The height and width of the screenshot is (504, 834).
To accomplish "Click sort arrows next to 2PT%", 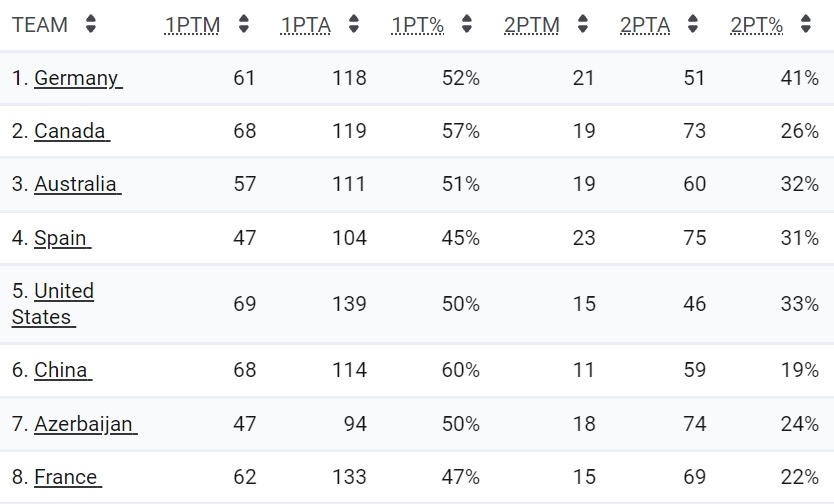I will coord(806,24).
